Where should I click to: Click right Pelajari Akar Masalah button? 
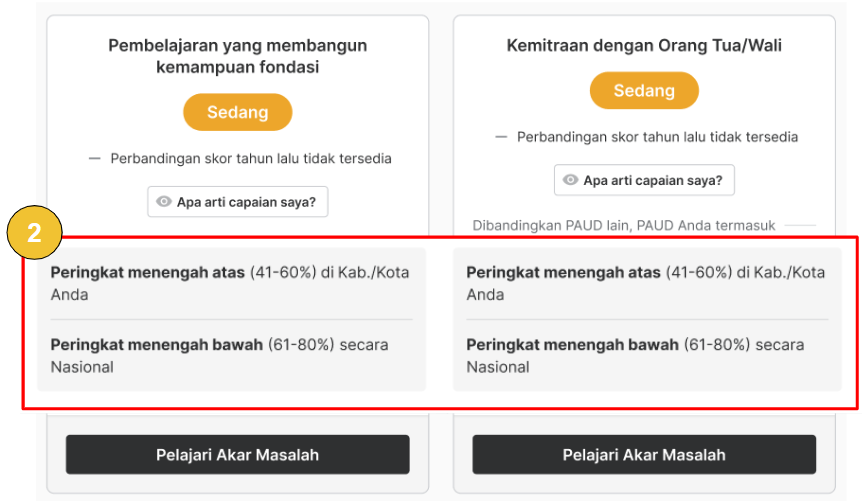[644, 455]
